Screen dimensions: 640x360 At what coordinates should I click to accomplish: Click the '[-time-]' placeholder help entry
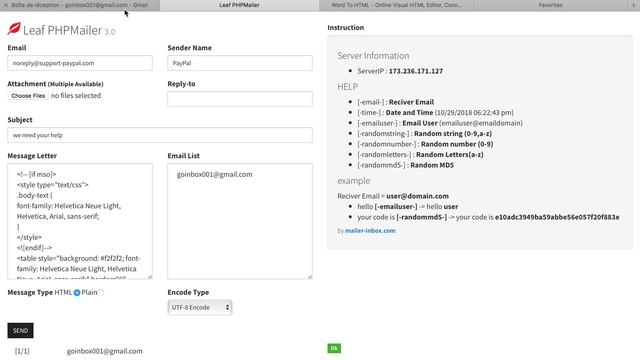[x=436, y=113]
